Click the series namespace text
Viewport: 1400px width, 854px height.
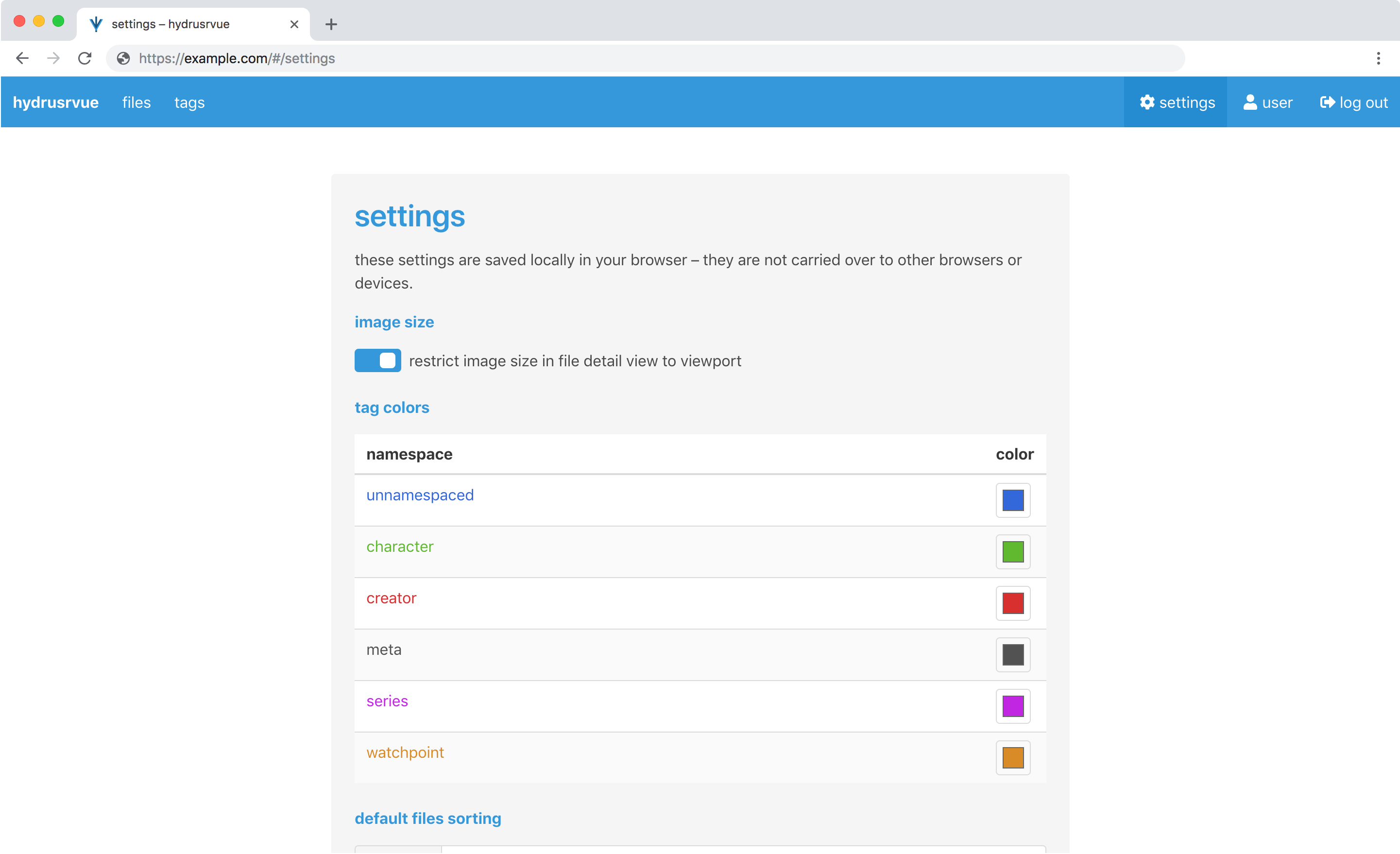(x=387, y=701)
